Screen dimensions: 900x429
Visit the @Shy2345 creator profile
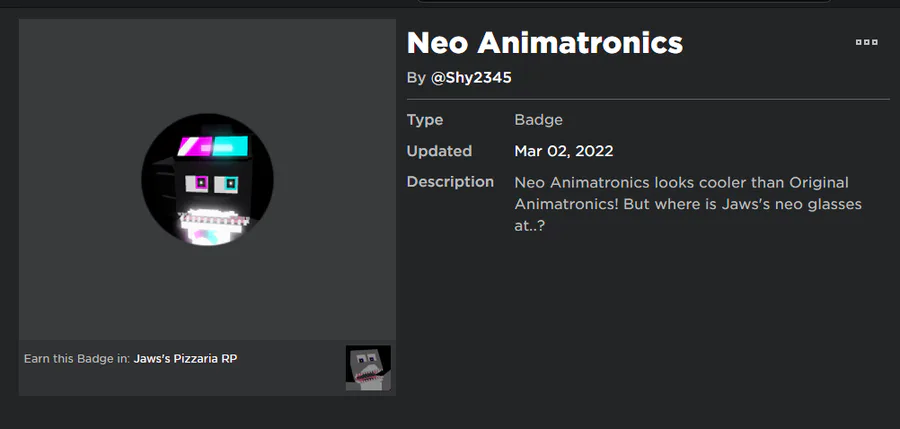tap(478, 77)
